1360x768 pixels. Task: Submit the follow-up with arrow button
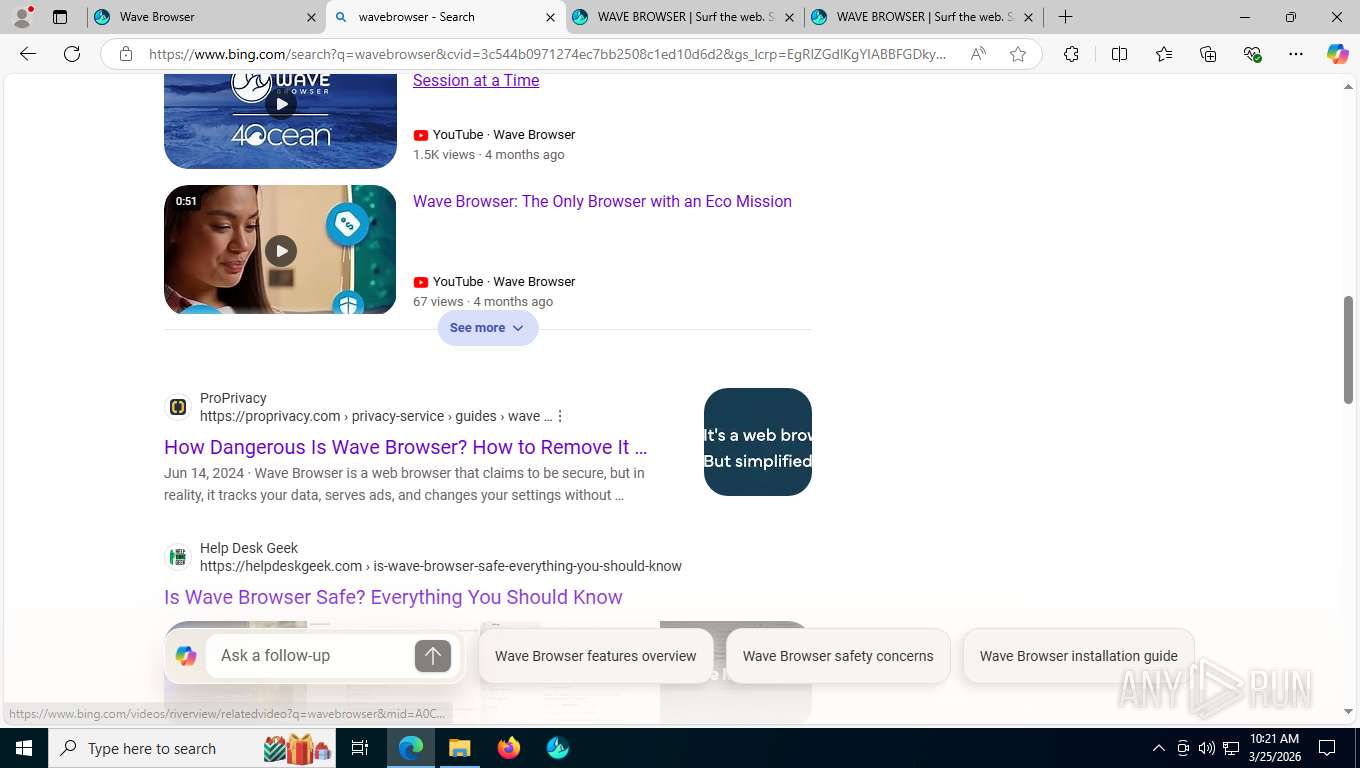pyautogui.click(x=433, y=656)
